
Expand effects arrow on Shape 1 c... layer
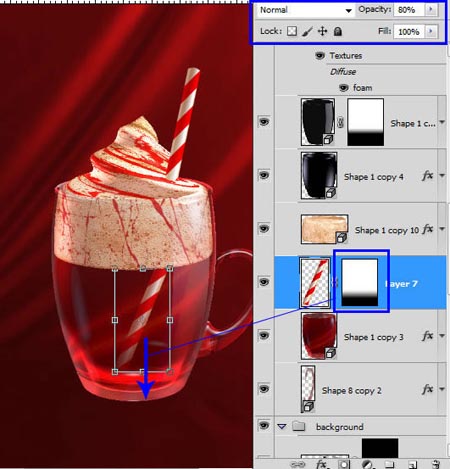pos(442,123)
